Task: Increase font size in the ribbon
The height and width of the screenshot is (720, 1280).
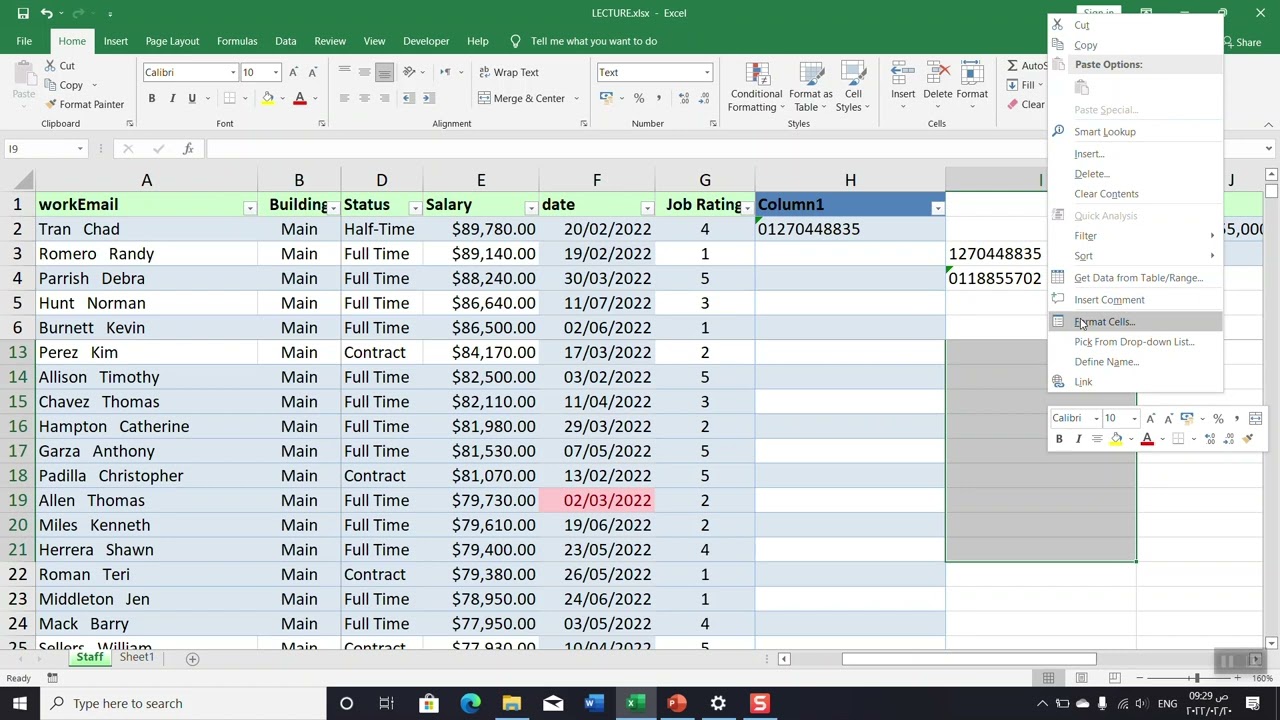Action: pyautogui.click(x=293, y=72)
